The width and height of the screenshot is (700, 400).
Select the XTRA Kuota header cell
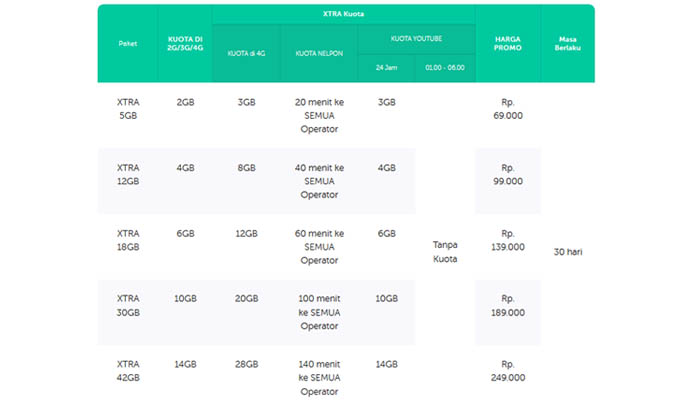[343, 15]
